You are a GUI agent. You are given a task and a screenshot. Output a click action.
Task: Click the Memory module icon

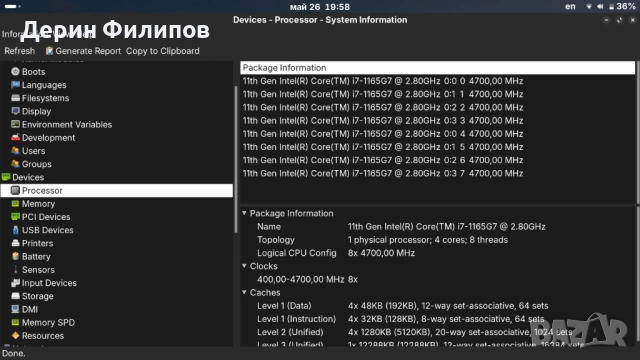click(16, 203)
